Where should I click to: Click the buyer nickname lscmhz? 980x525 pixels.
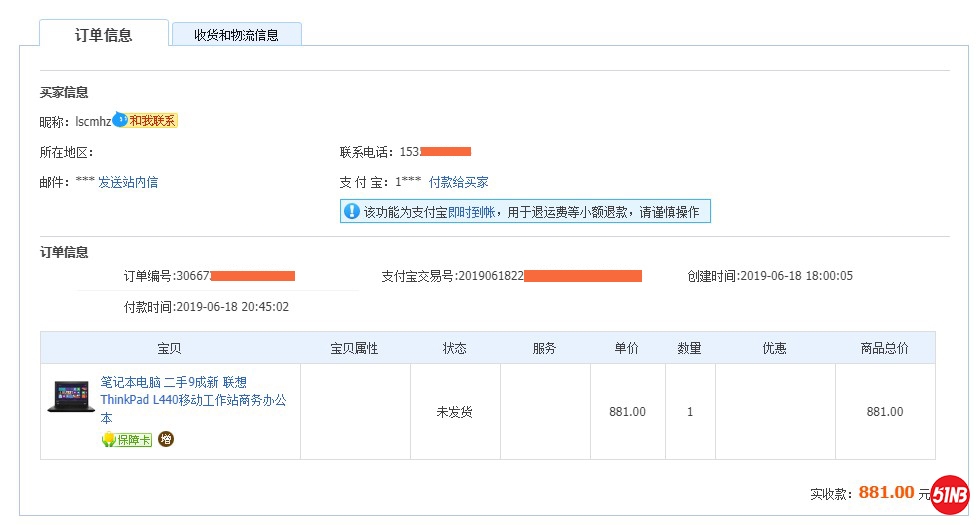coord(93,121)
